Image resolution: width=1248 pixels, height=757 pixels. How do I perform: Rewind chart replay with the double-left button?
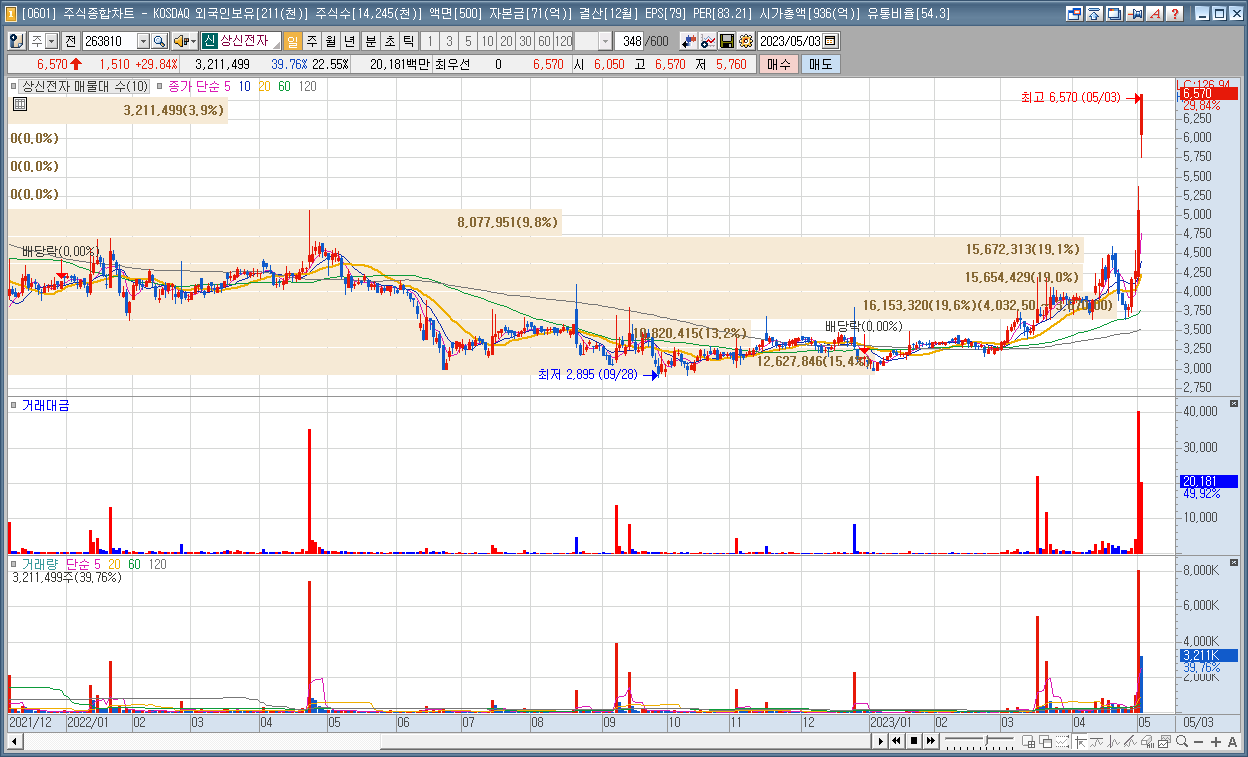pyautogui.click(x=897, y=741)
